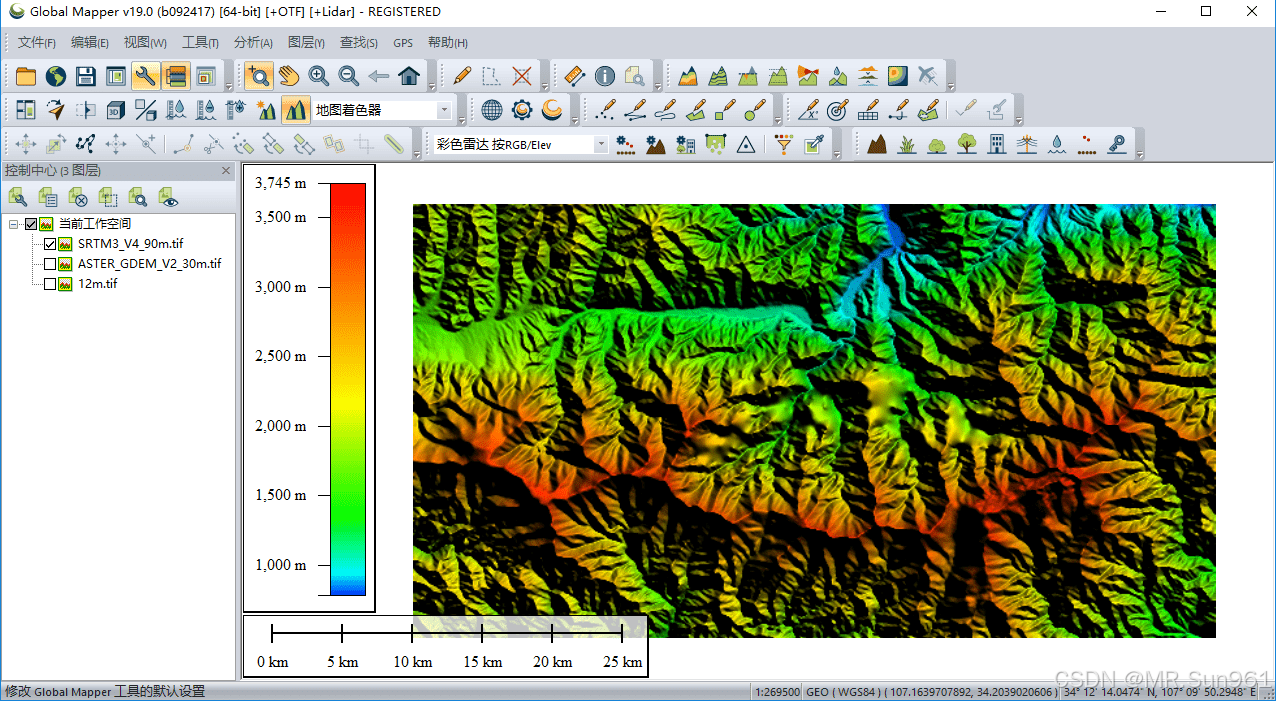Click the globe online data download icon
Image resolution: width=1276 pixels, height=701 pixels.
[x=56, y=76]
